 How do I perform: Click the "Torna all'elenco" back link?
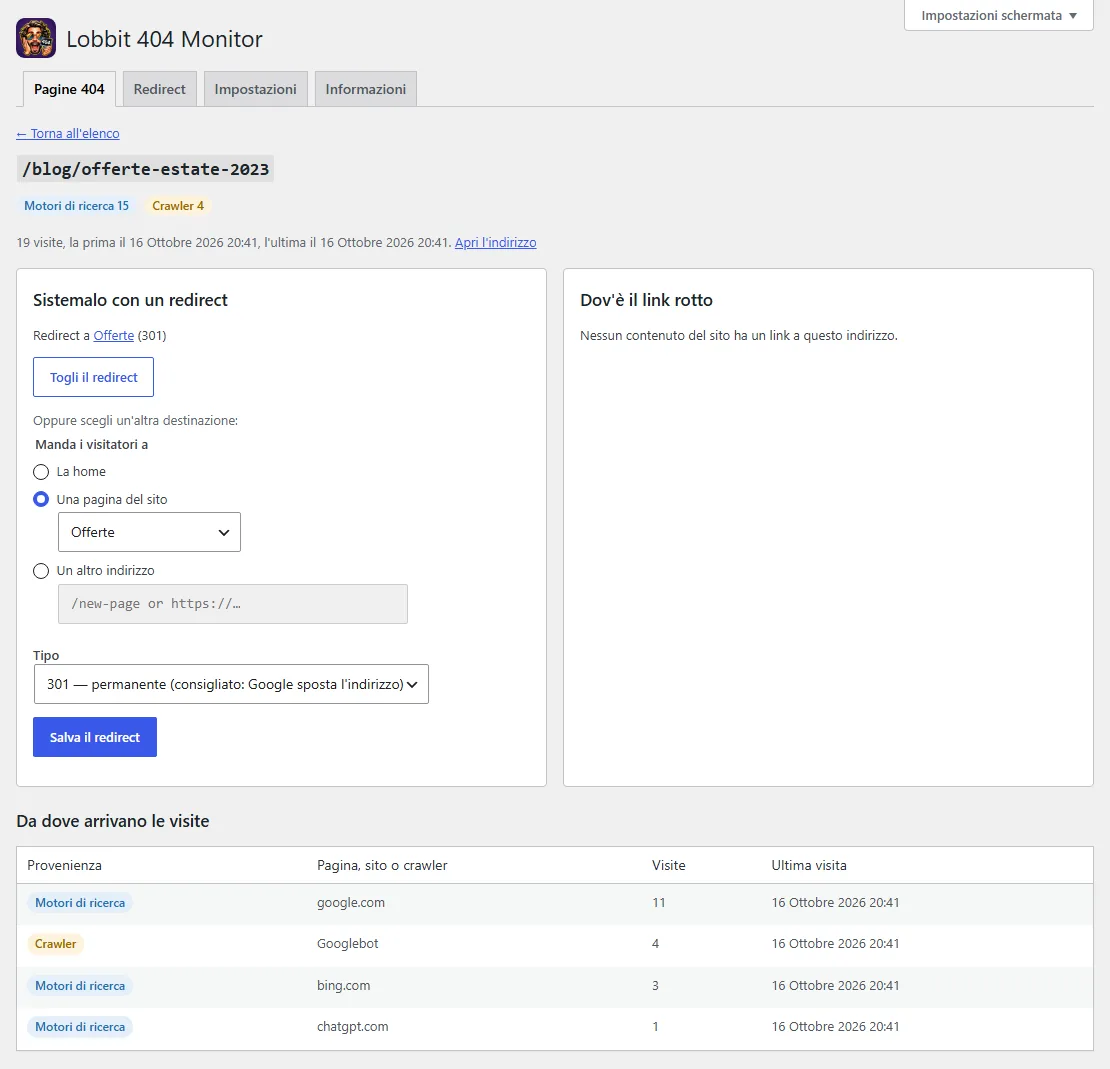(x=68, y=134)
